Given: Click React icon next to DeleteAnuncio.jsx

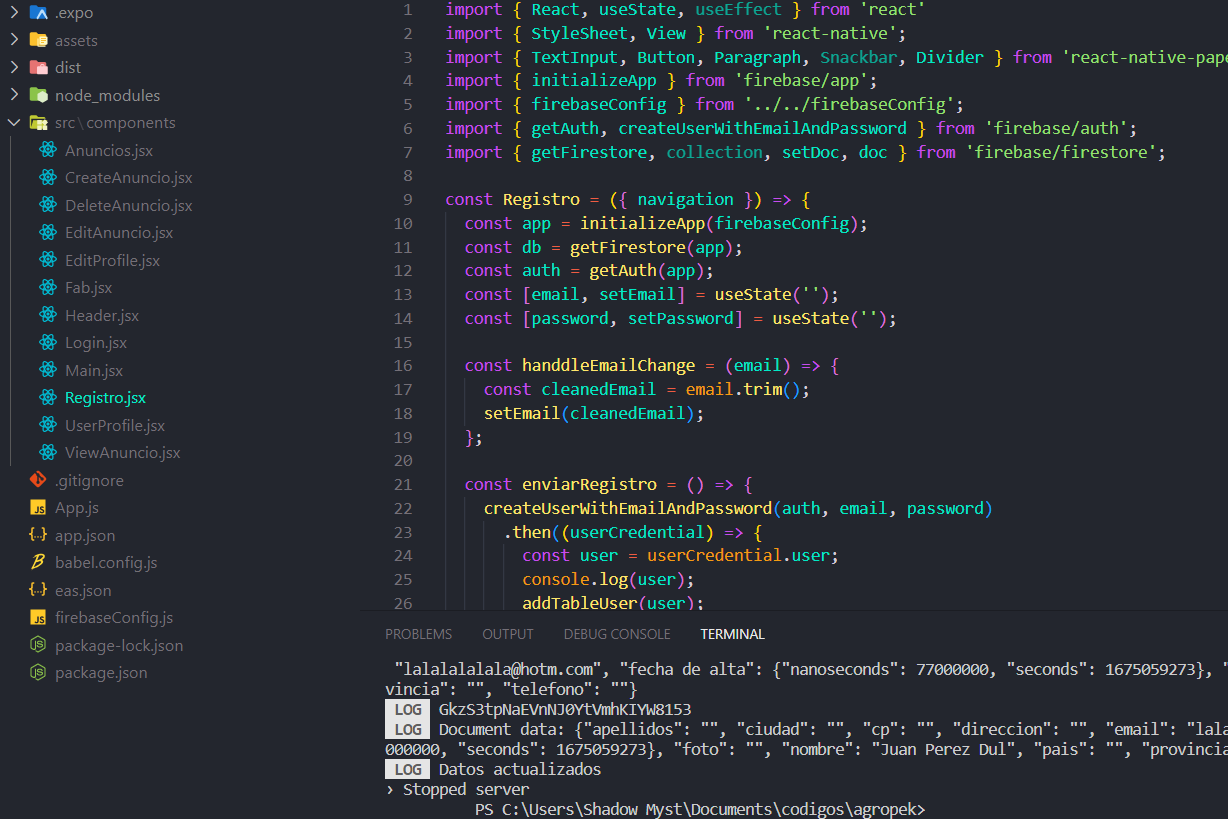Looking at the screenshot, I should coord(48,205).
